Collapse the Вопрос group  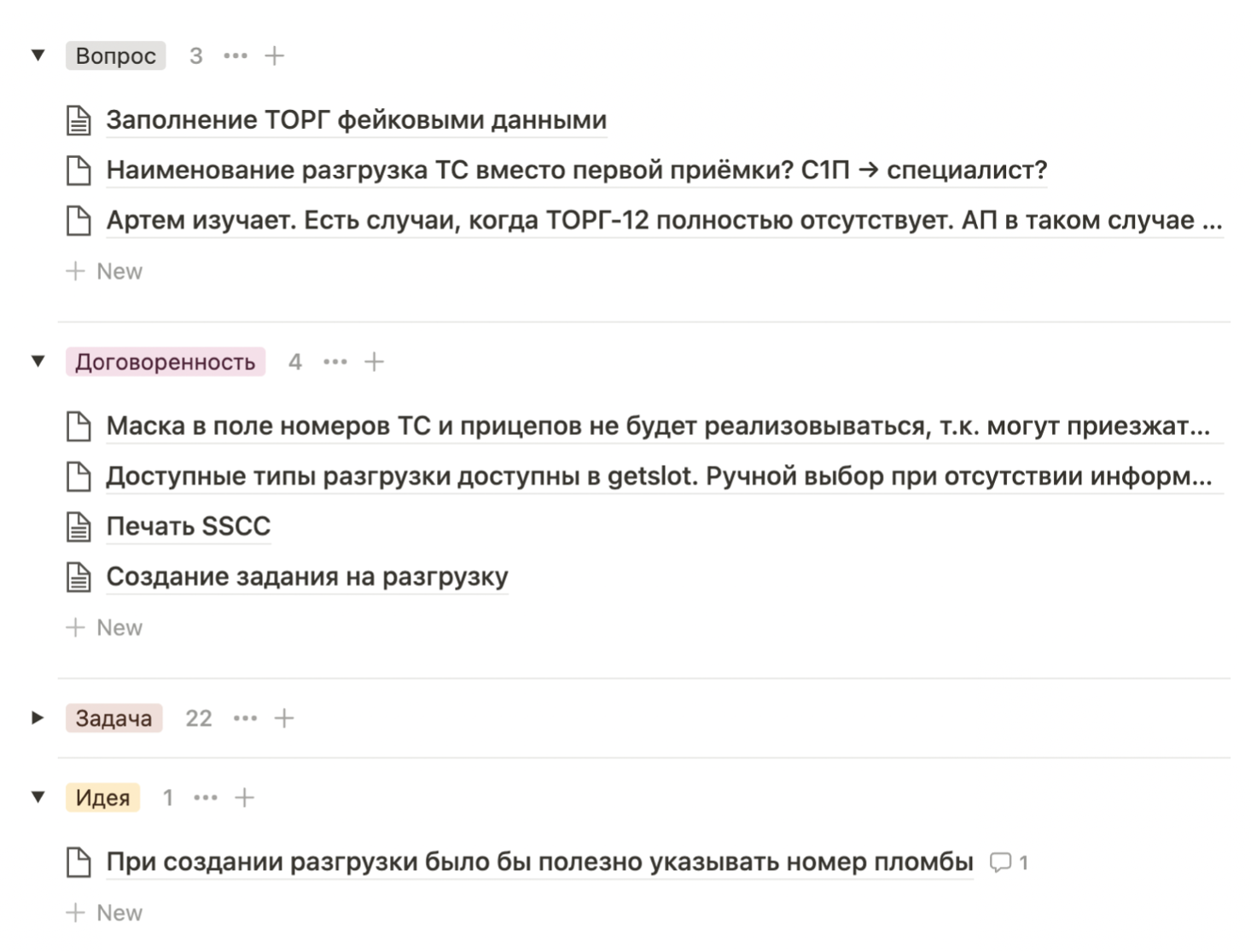click(38, 55)
